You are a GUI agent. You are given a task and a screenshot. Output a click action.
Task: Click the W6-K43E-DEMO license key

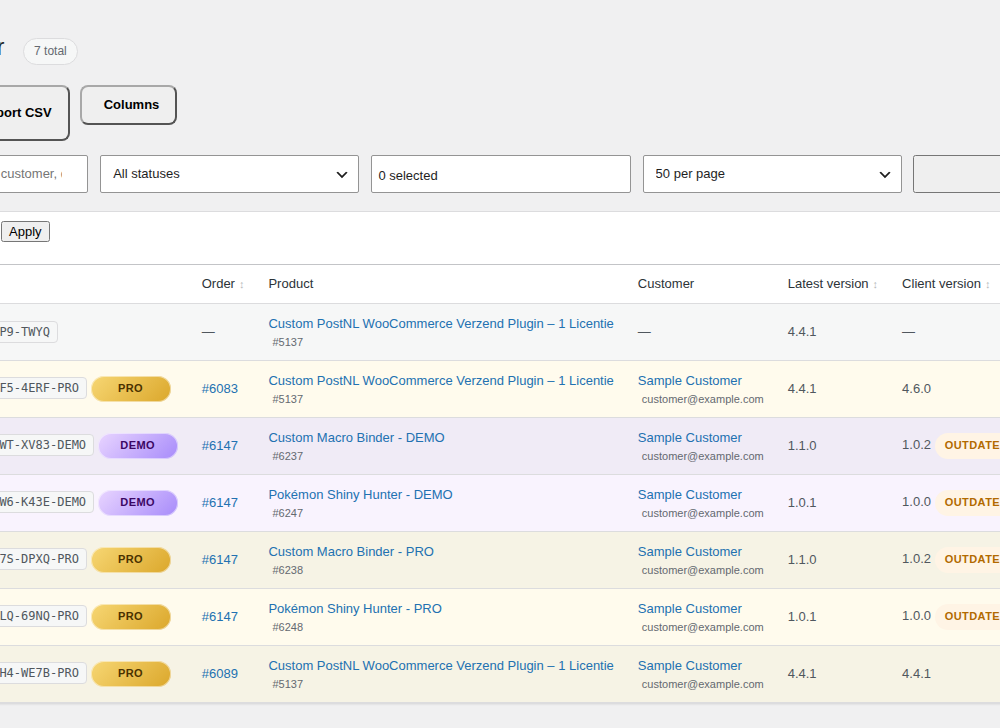[x=46, y=502]
